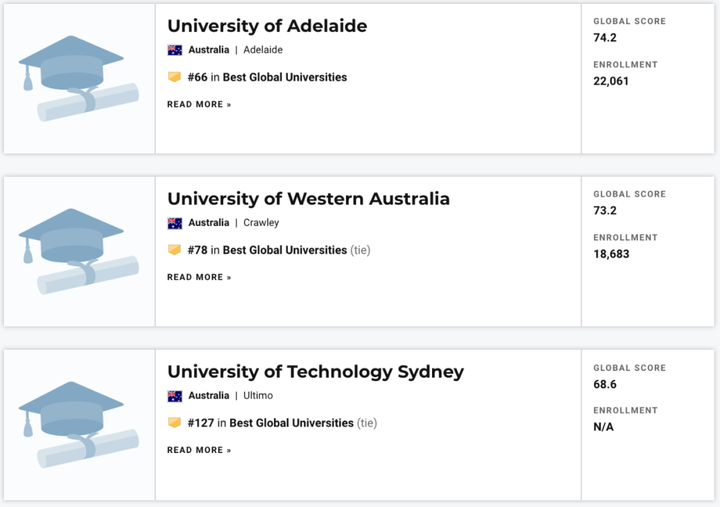Click the gold ranking badge beside #66
Viewport: 720px width, 507px height.
[x=174, y=77]
